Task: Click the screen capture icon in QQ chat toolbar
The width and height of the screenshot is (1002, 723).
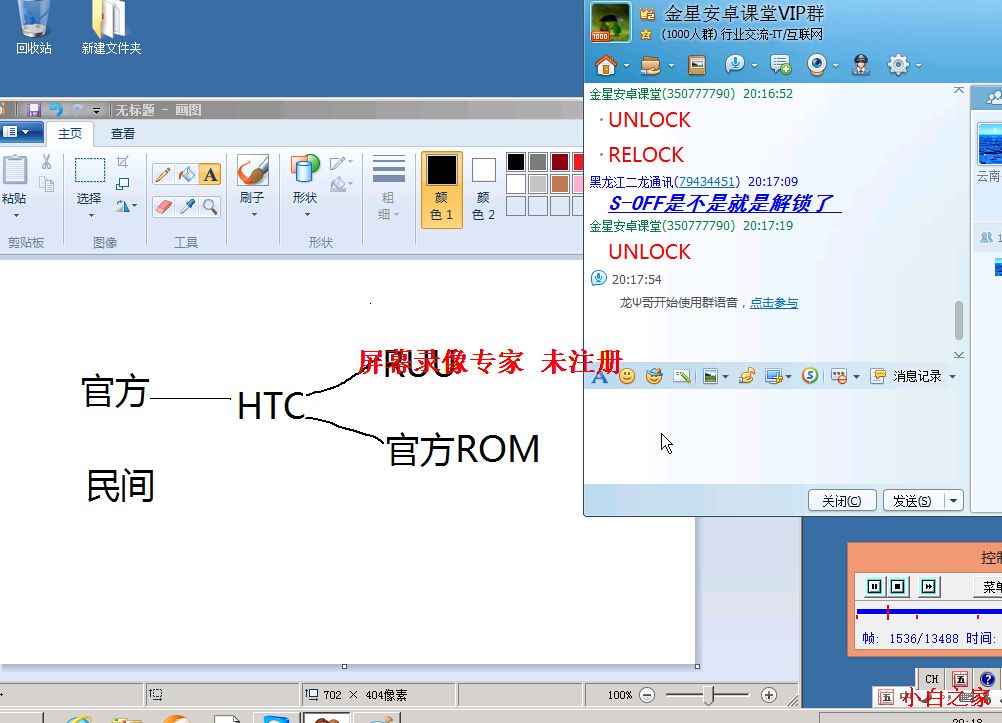Action: pyautogui.click(x=774, y=376)
